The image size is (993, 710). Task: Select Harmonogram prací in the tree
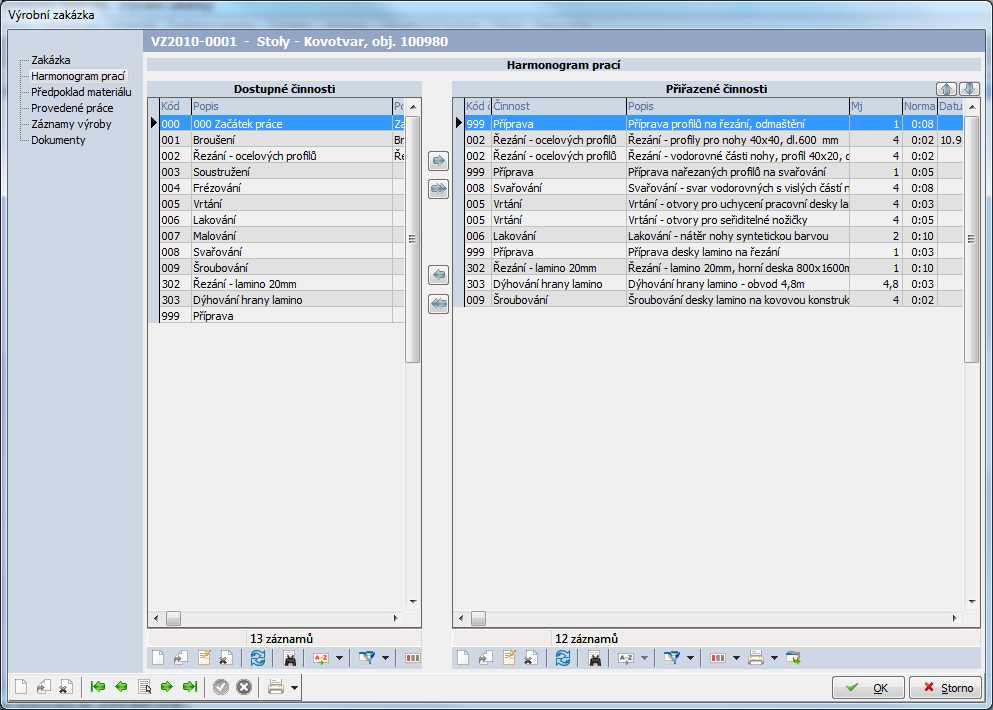[x=78, y=76]
